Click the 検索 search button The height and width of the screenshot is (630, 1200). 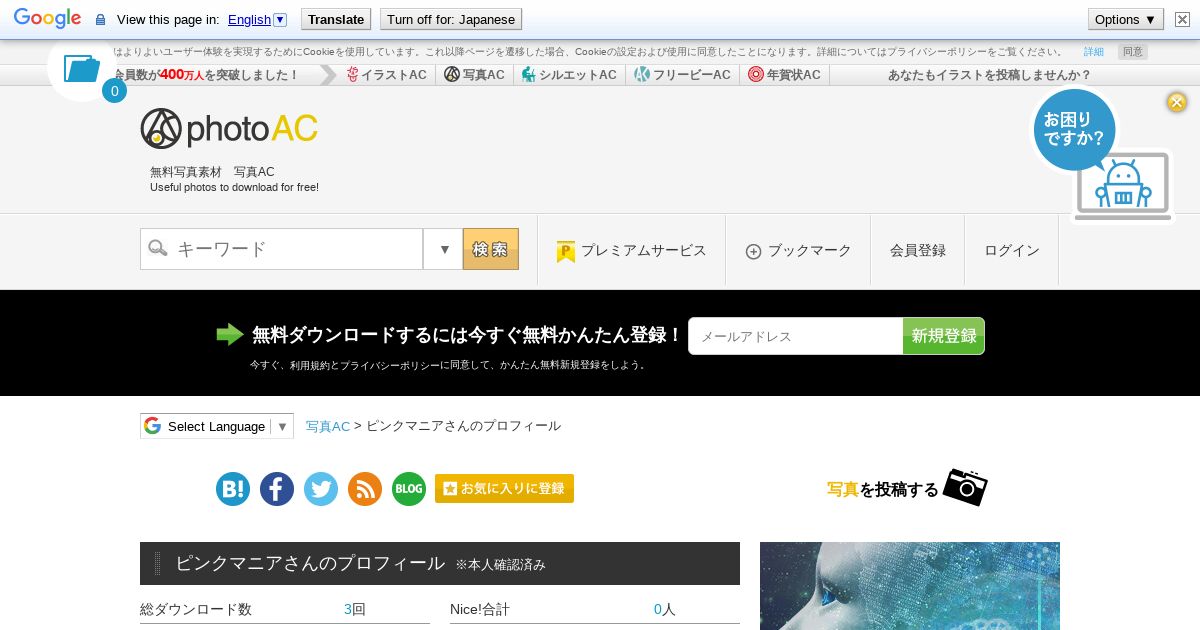coord(491,249)
